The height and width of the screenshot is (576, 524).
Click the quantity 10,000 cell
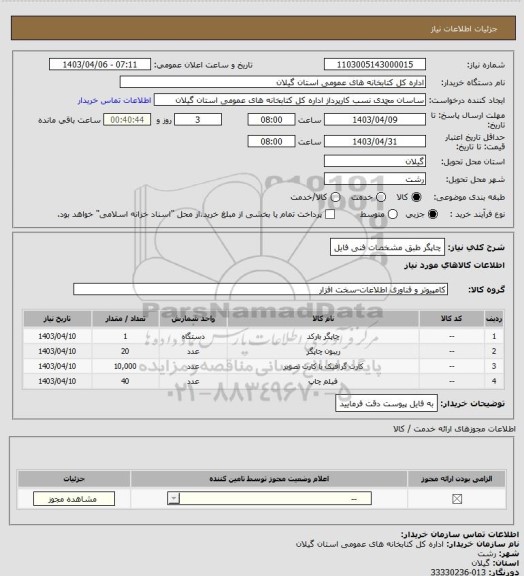point(125,367)
